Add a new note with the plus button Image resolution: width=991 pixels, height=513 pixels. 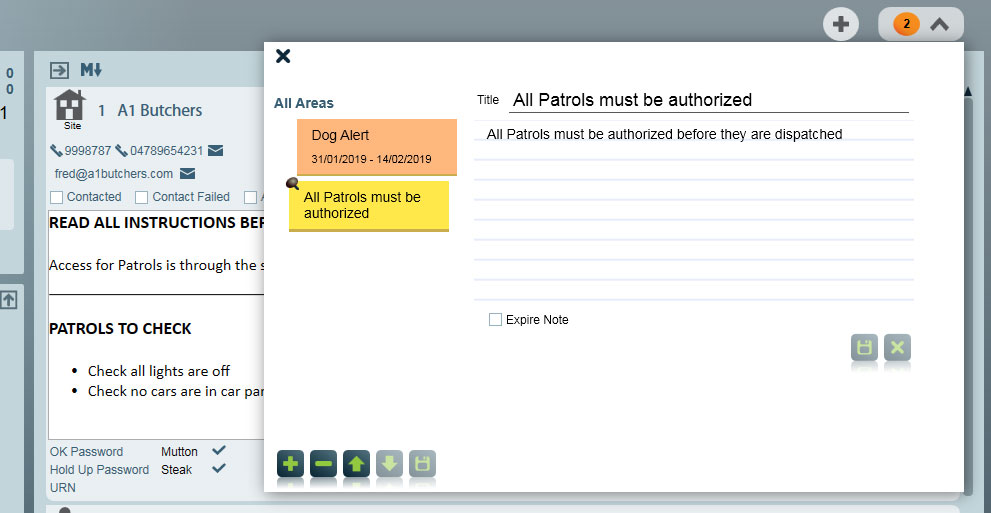coord(290,464)
